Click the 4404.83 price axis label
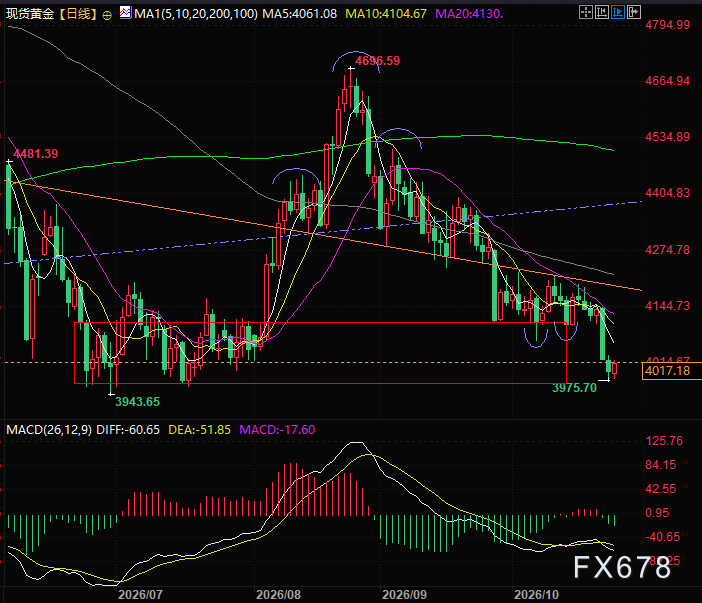The image size is (702, 603). (668, 193)
